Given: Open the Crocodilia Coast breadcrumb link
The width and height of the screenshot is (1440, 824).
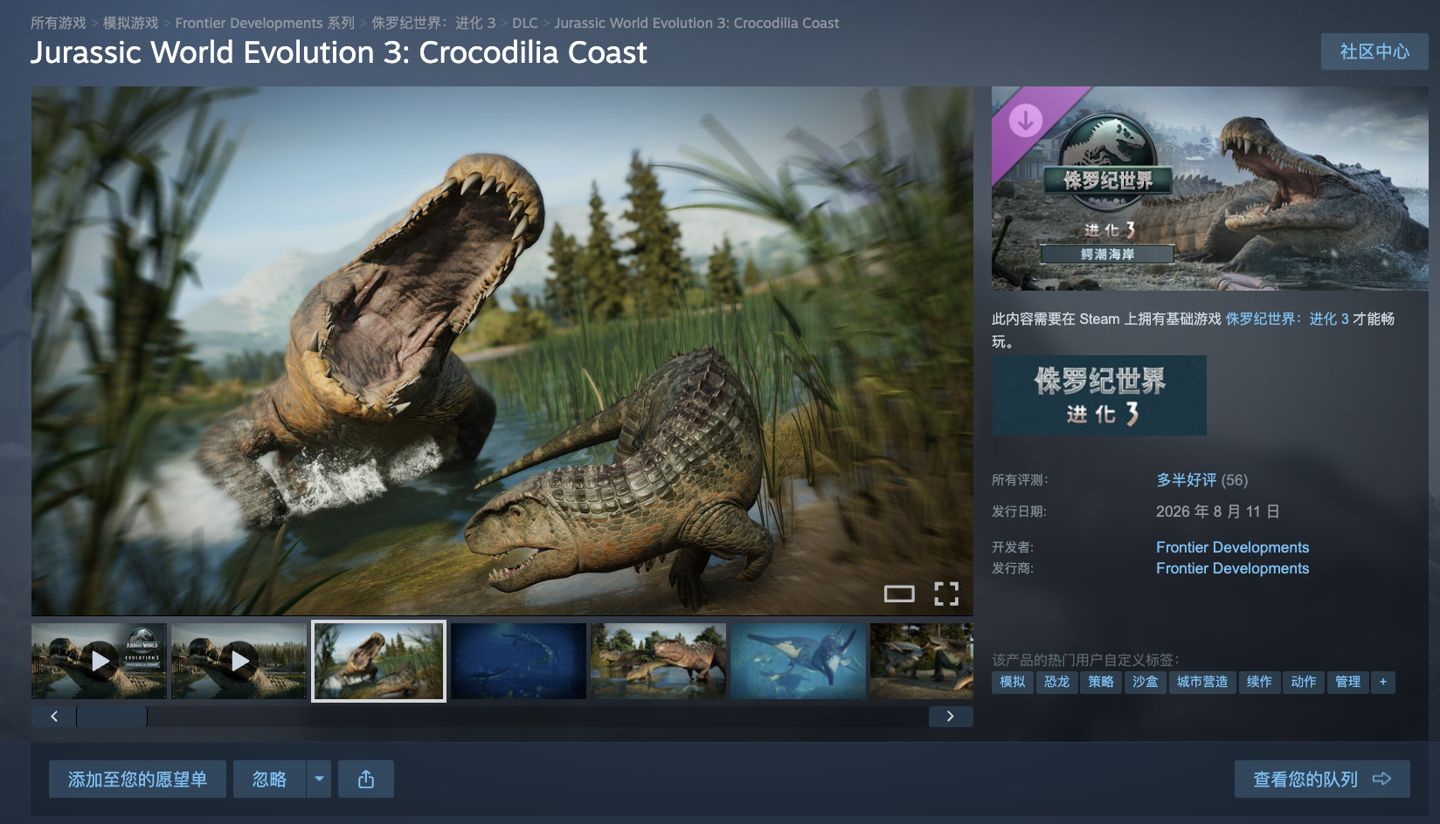Looking at the screenshot, I should (697, 22).
